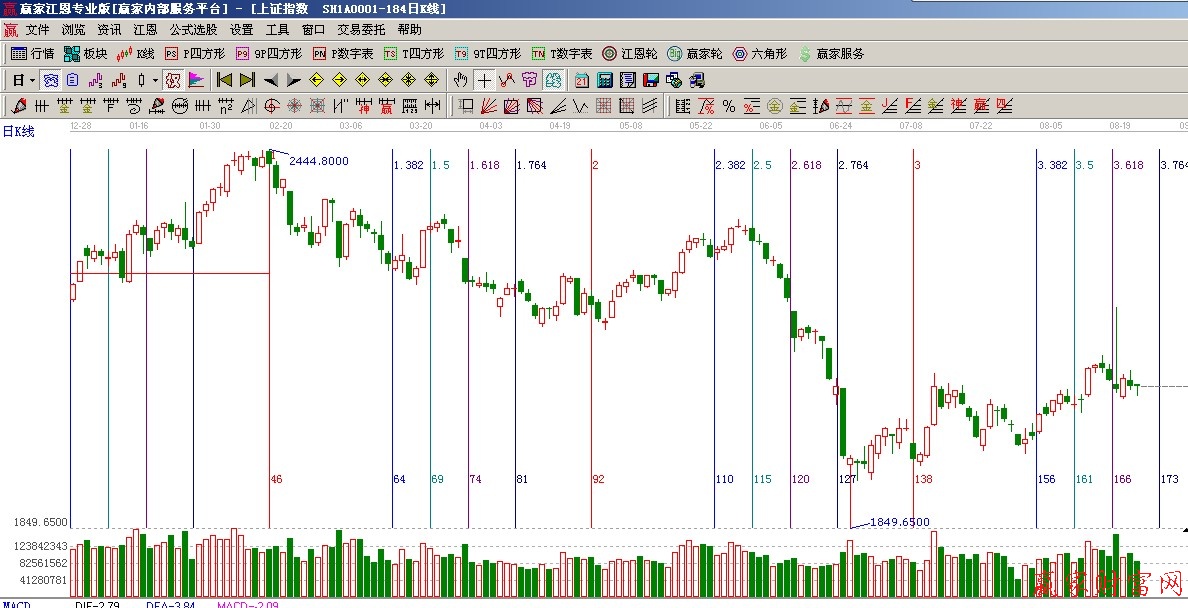
Task: Select the hand pan tool
Action: coord(461,80)
